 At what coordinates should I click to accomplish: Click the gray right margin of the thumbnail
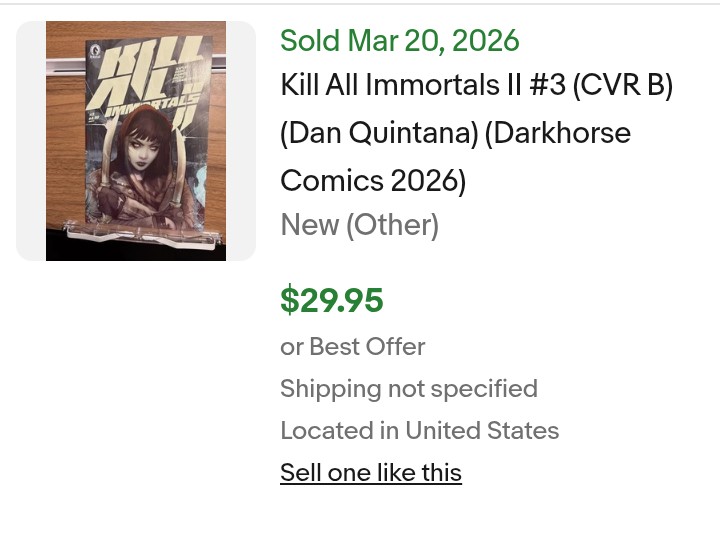click(241, 141)
